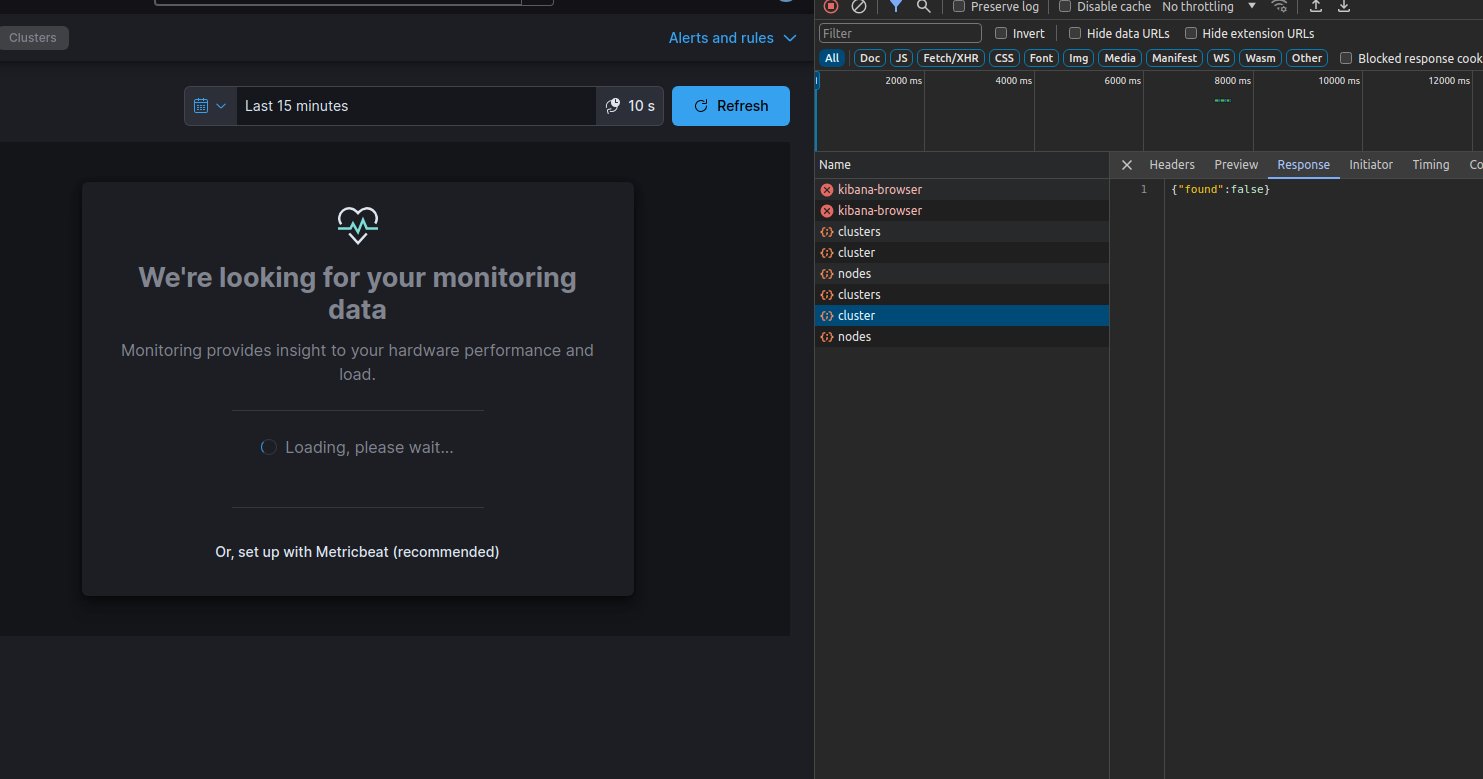Select the Response tab
1483x779 pixels.
[1303, 165]
